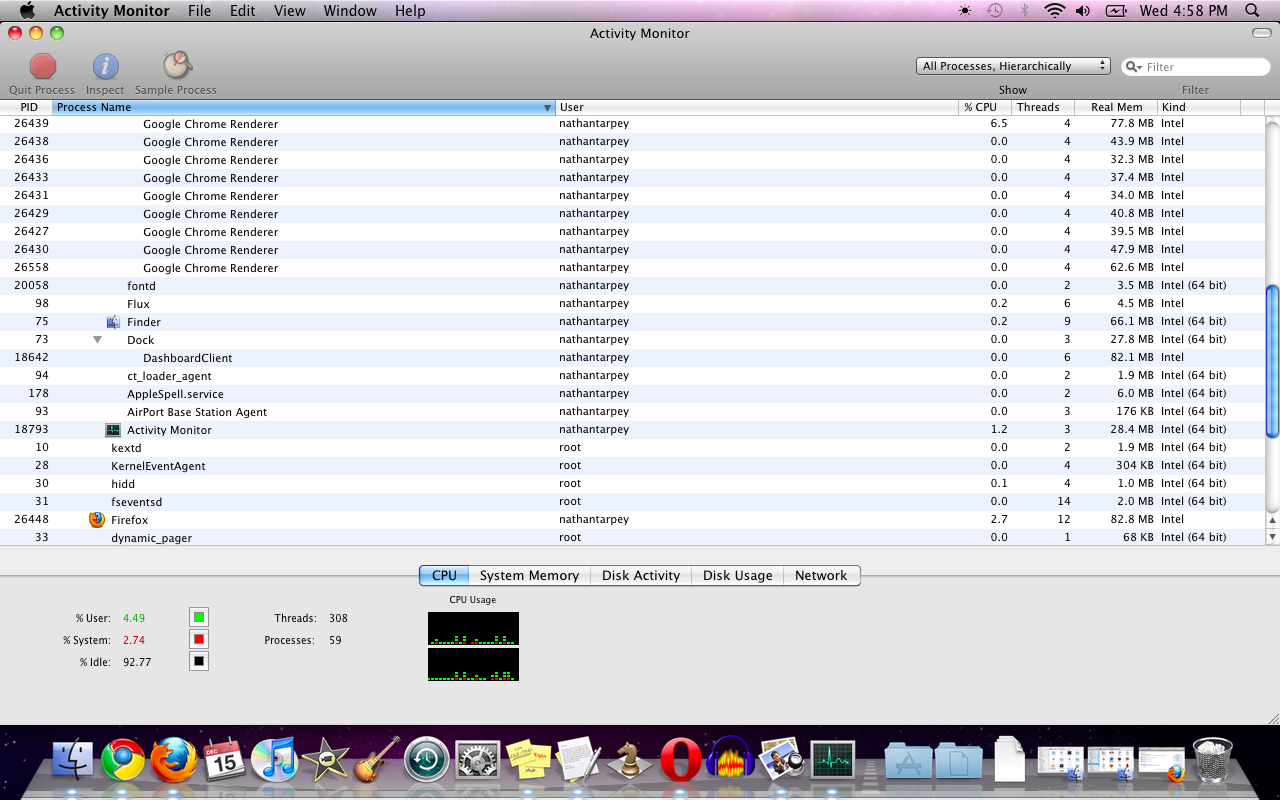Sort by the Real Mem column header
The image size is (1280, 800).
point(1116,107)
